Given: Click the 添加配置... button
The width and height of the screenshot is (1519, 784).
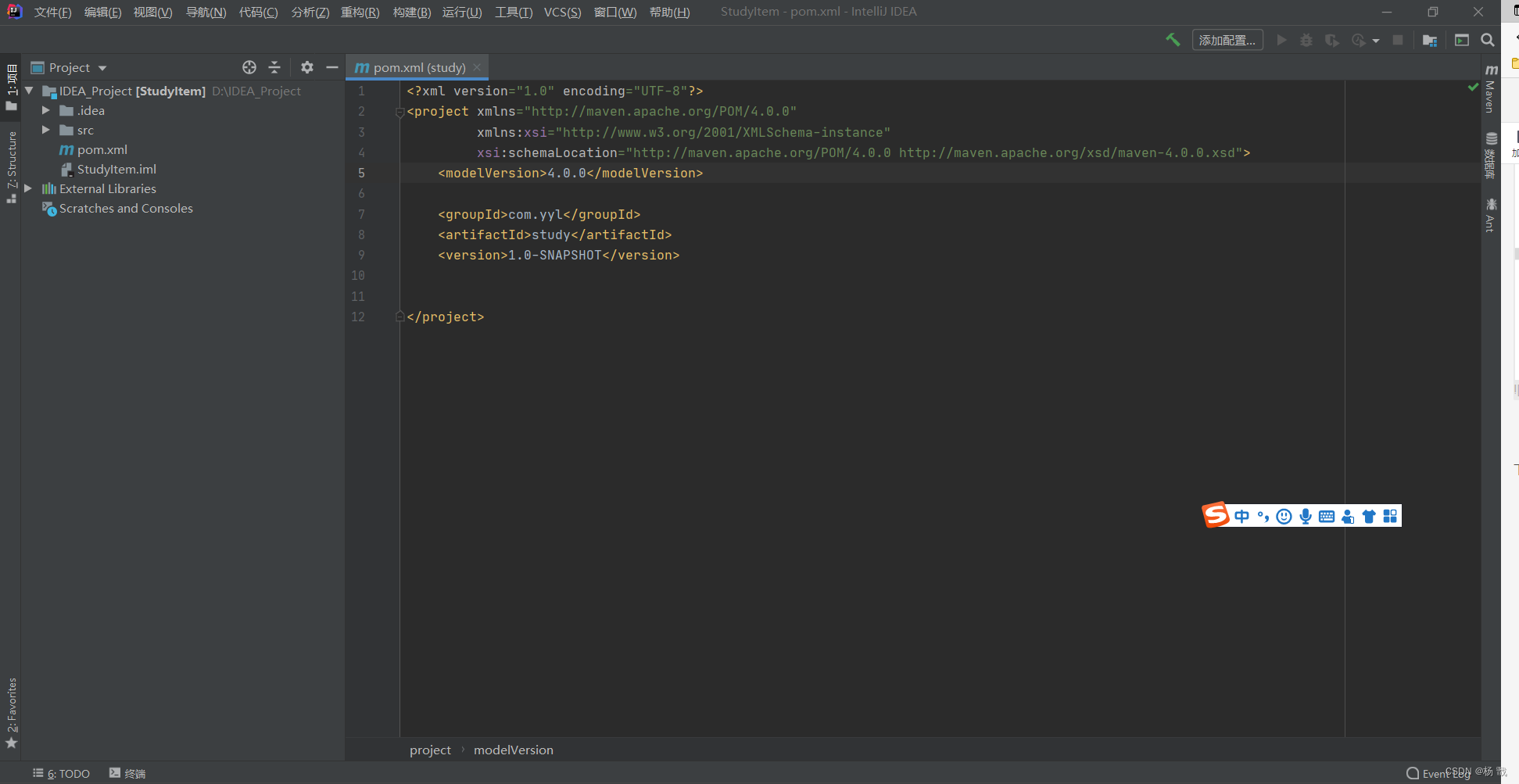Looking at the screenshot, I should coord(1227,40).
